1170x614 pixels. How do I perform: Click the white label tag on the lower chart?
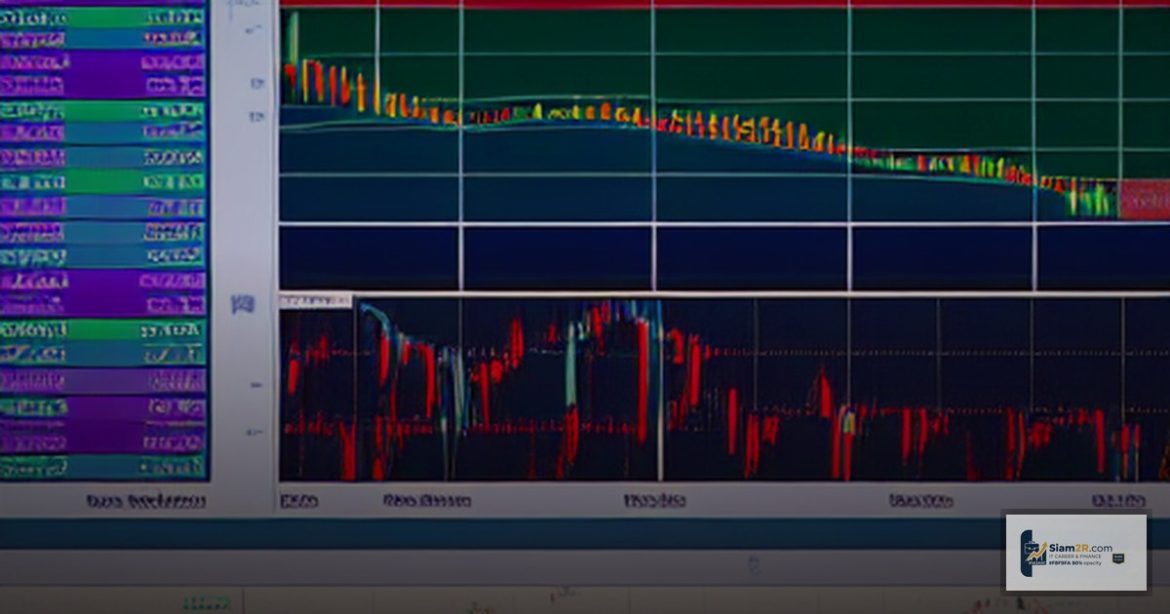(x=315, y=301)
